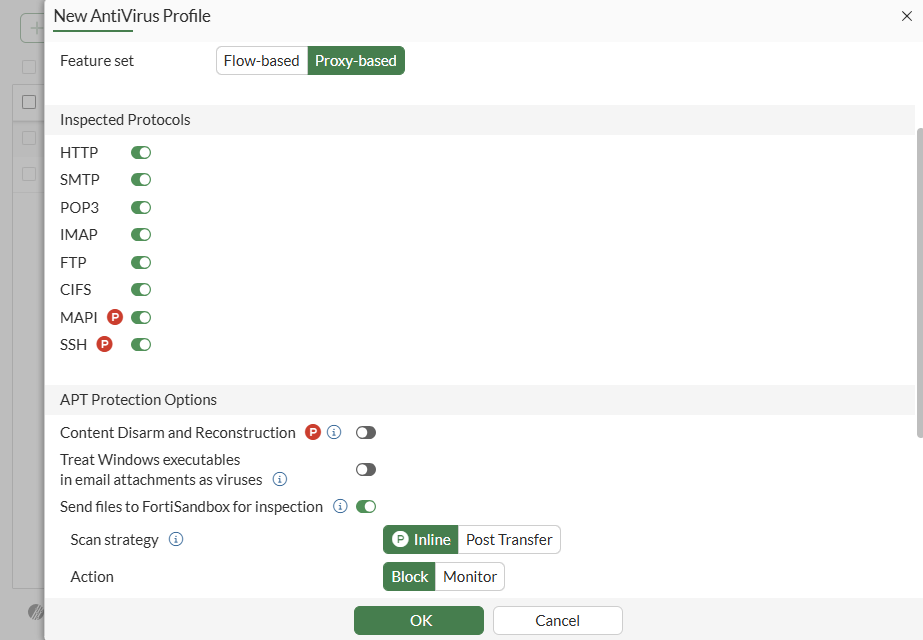The height and width of the screenshot is (640, 923).
Task: Cancel the new AntiVirus profile
Action: (557, 621)
